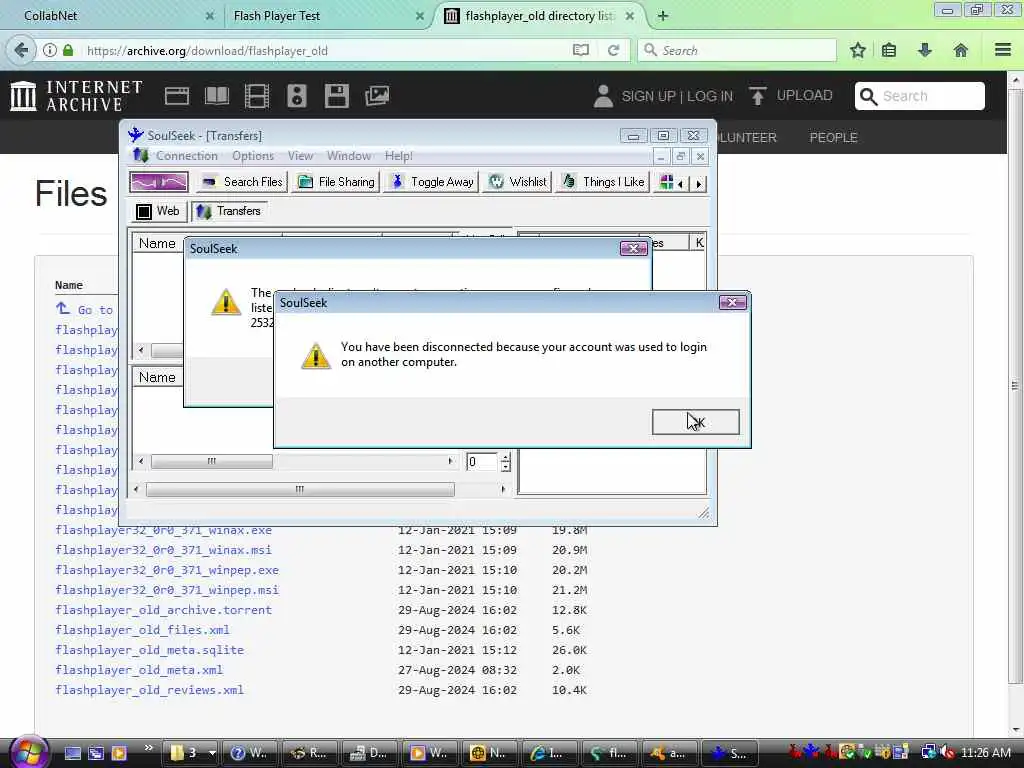Bookmark this page with star icon

point(858,50)
